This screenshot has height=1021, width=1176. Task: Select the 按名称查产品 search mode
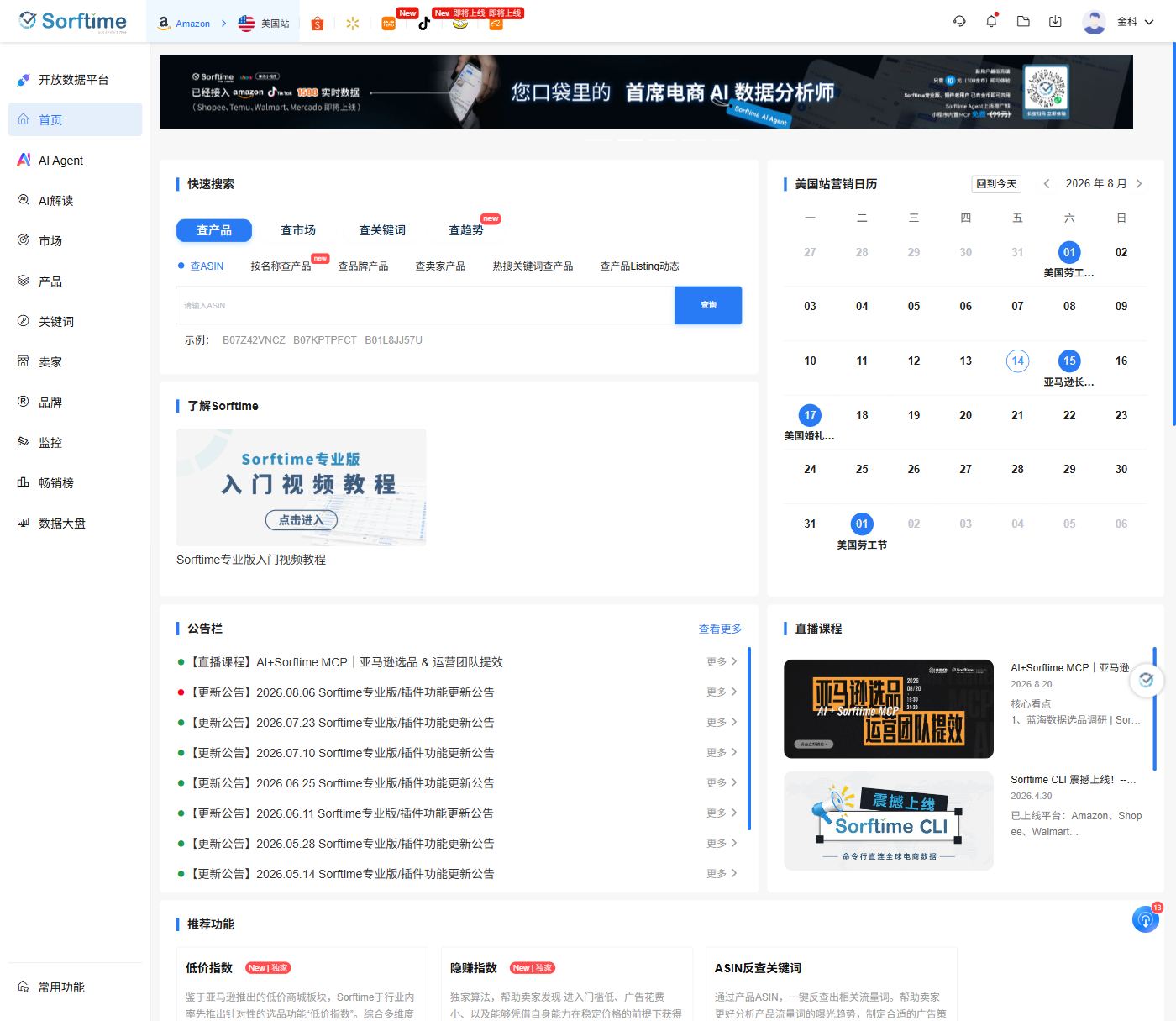coord(281,266)
